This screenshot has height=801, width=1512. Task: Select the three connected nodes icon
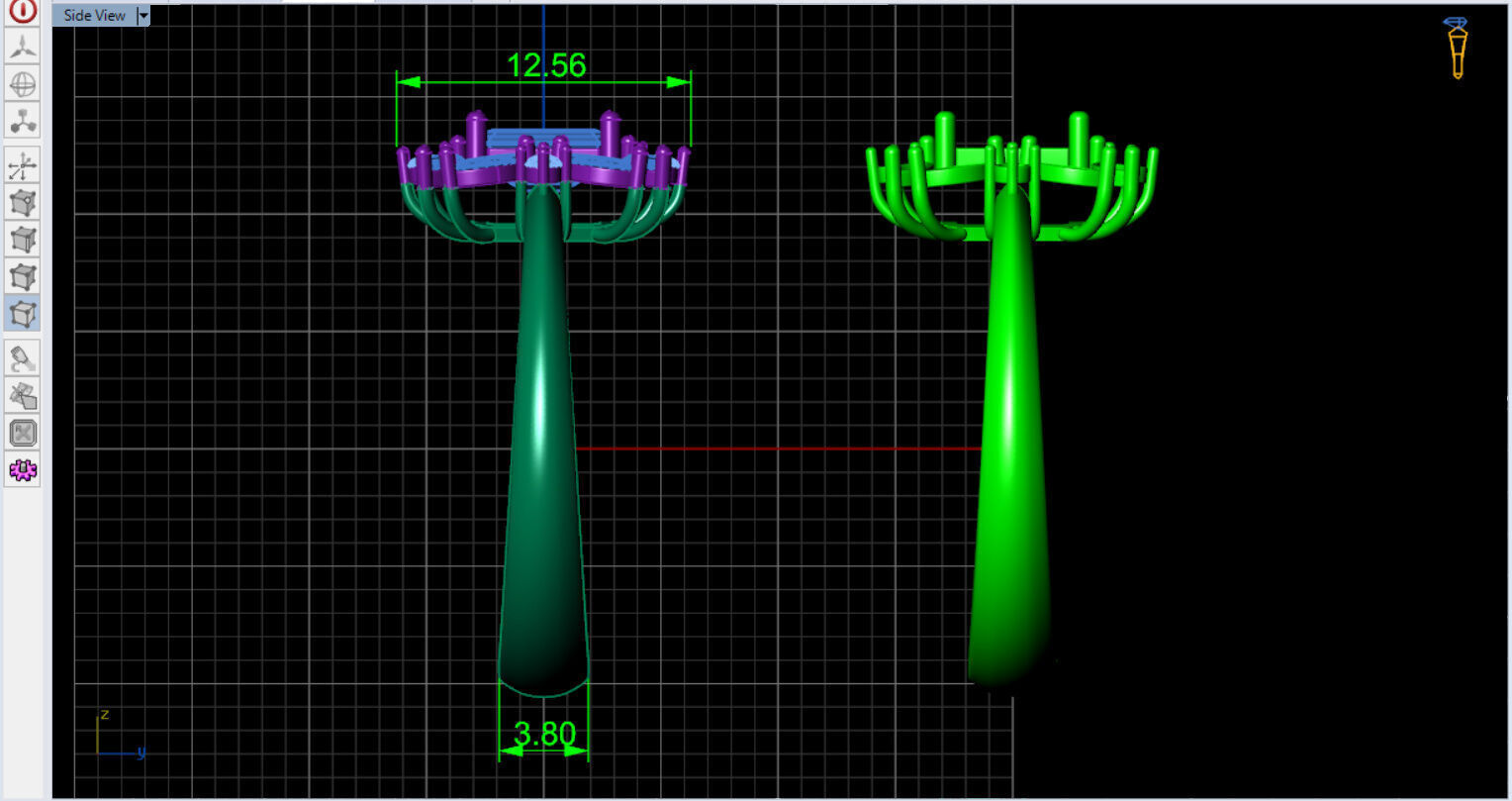click(x=23, y=120)
